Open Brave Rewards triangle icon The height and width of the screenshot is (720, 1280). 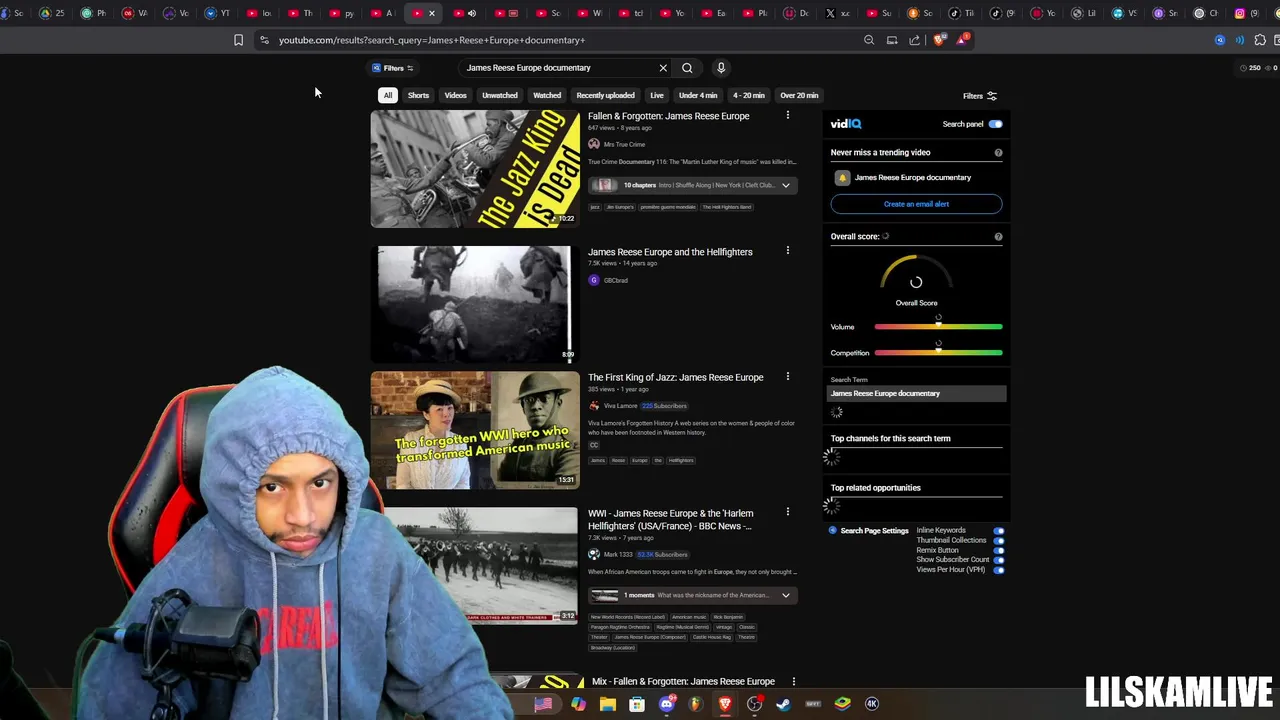(962, 40)
